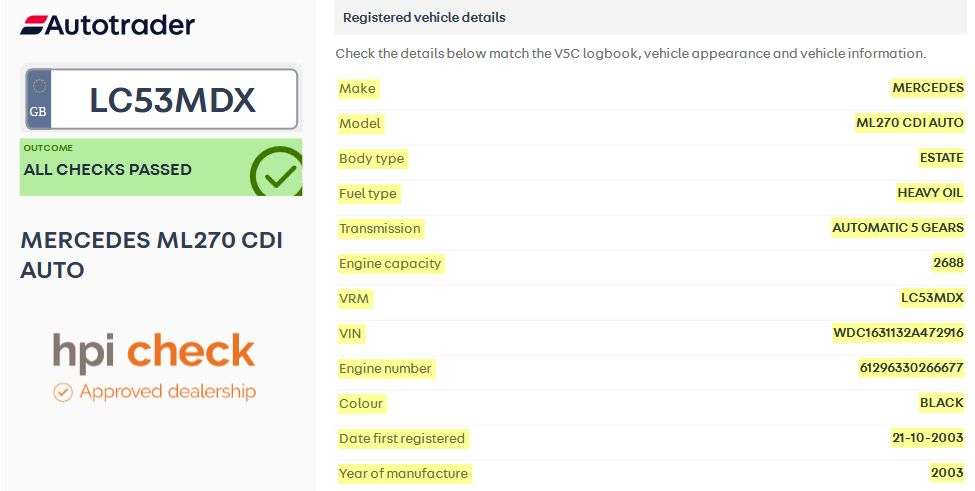Click the Approved dealership tick icon
The width and height of the screenshot is (975, 491).
click(63, 392)
